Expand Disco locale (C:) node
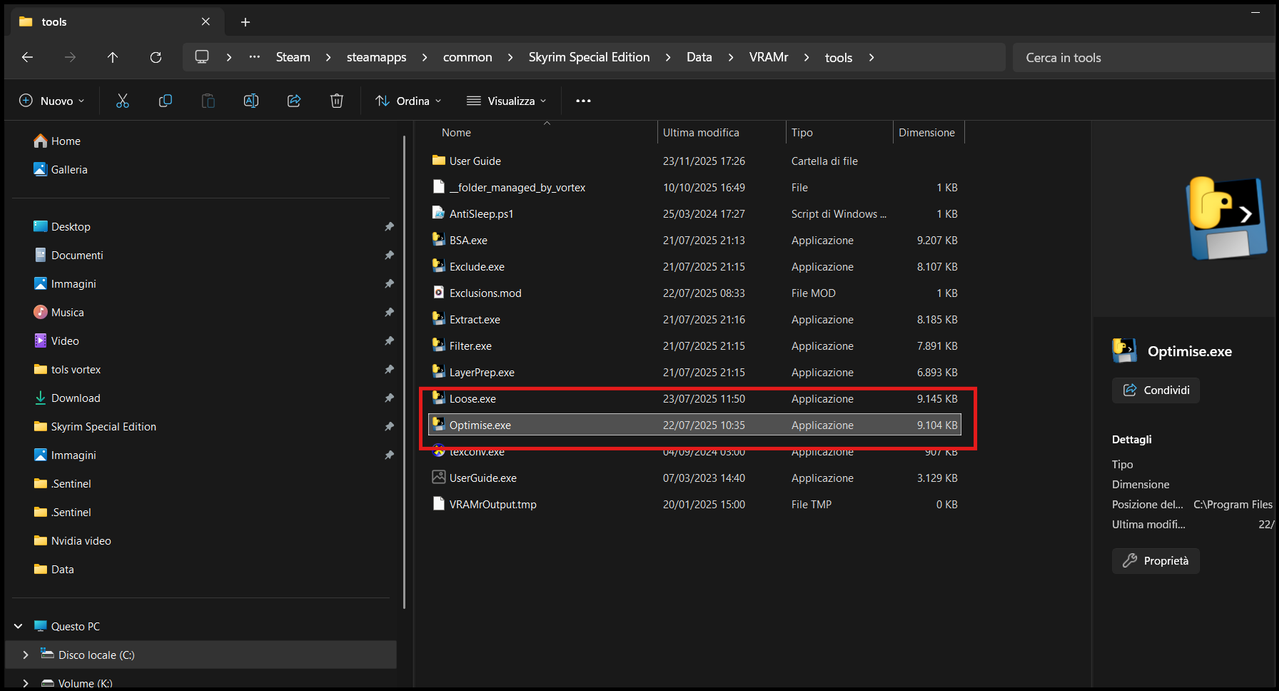This screenshot has width=1279, height=691. (x=25, y=655)
